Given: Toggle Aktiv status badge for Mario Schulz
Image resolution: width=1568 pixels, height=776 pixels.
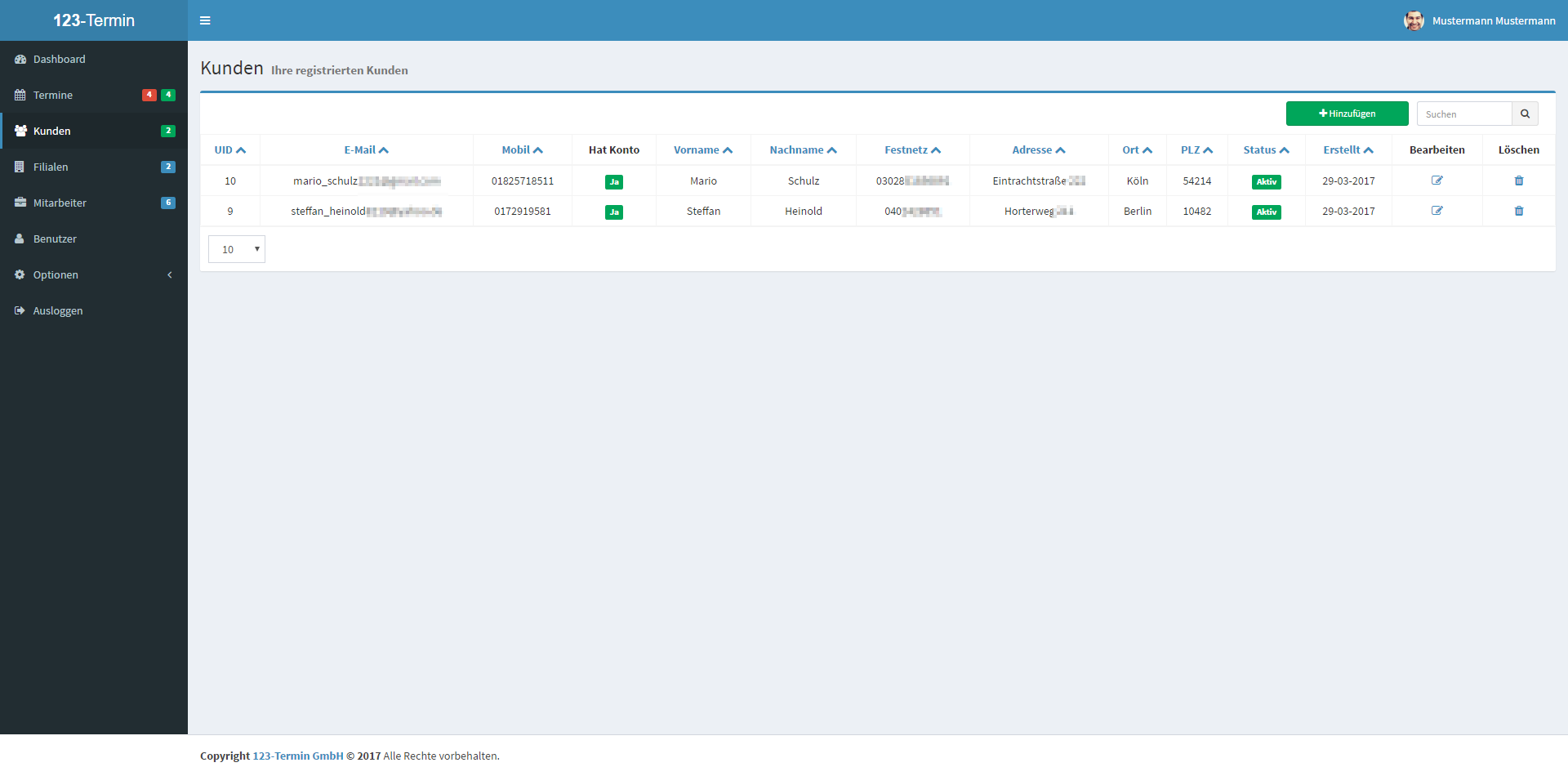Looking at the screenshot, I should [x=1266, y=181].
